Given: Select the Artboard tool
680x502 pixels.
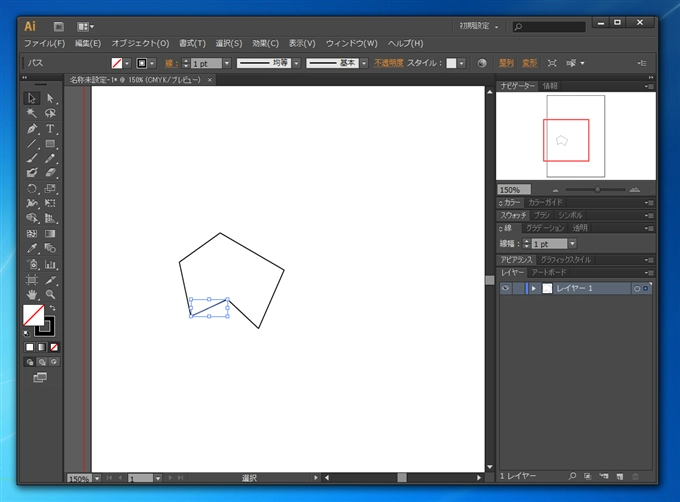Looking at the screenshot, I should (x=32, y=280).
